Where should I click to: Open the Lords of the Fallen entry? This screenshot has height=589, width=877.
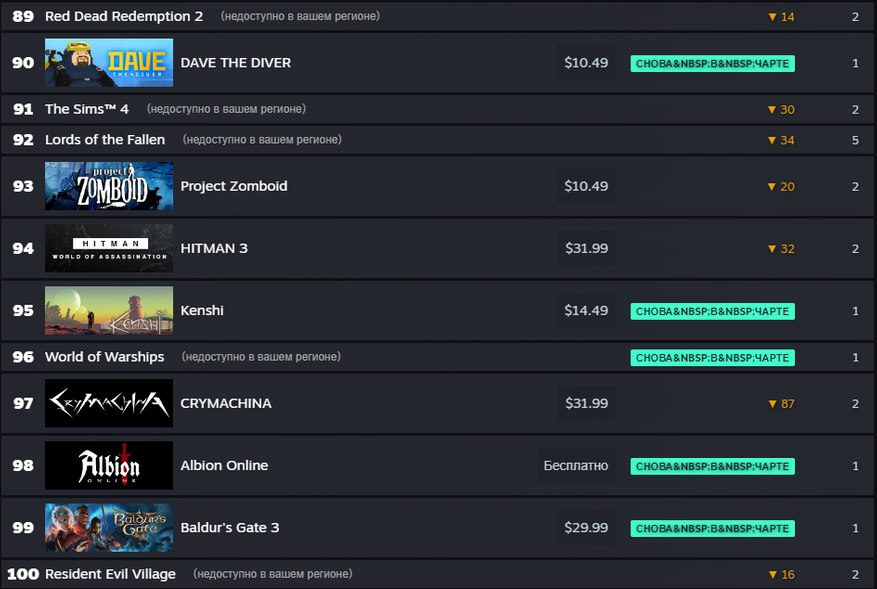(105, 140)
